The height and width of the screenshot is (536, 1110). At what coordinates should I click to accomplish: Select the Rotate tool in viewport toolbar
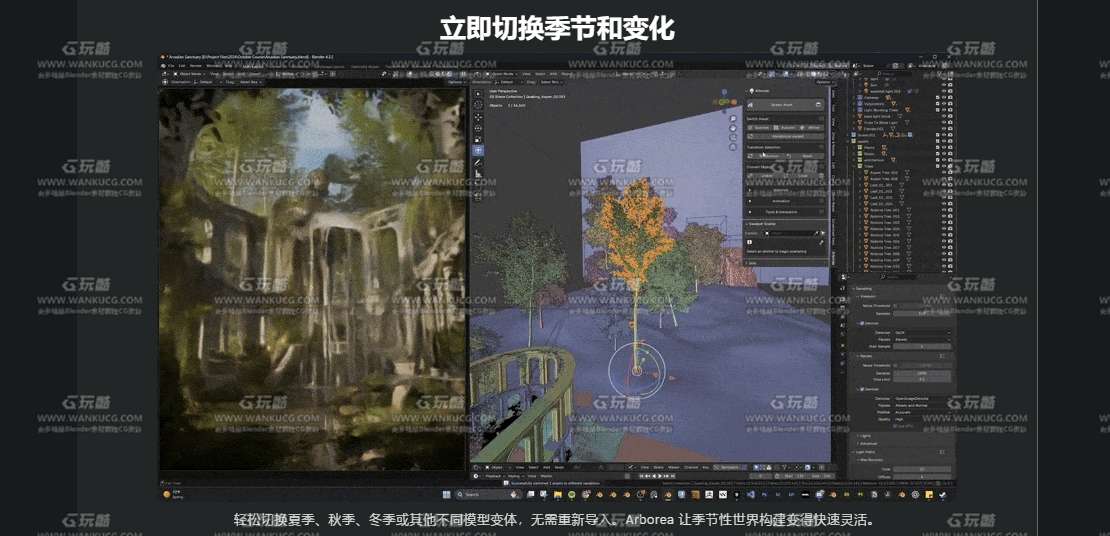coord(478,128)
